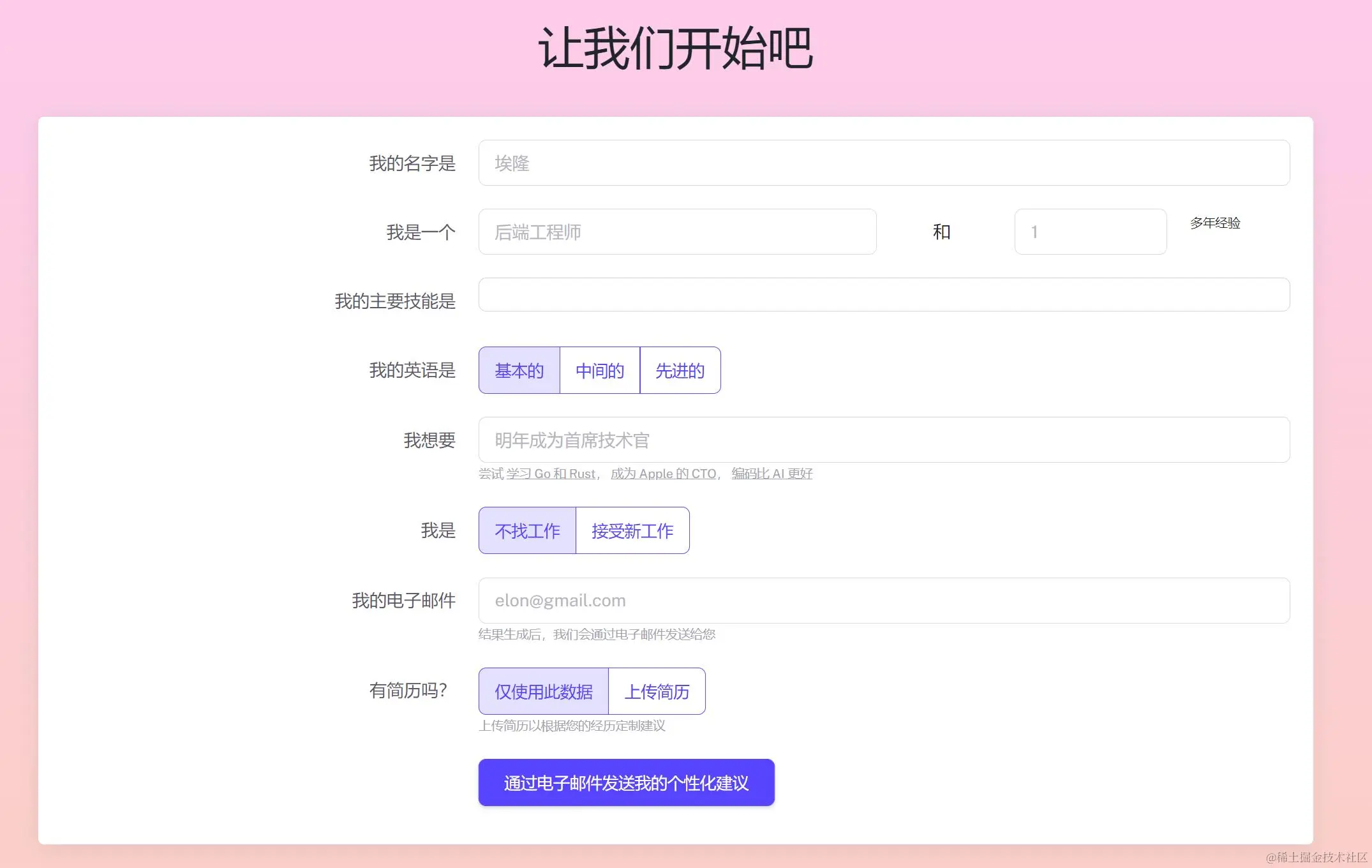Screen dimensions: 1372x868
Task: Choose the 接受新工作 option
Action: (x=632, y=530)
